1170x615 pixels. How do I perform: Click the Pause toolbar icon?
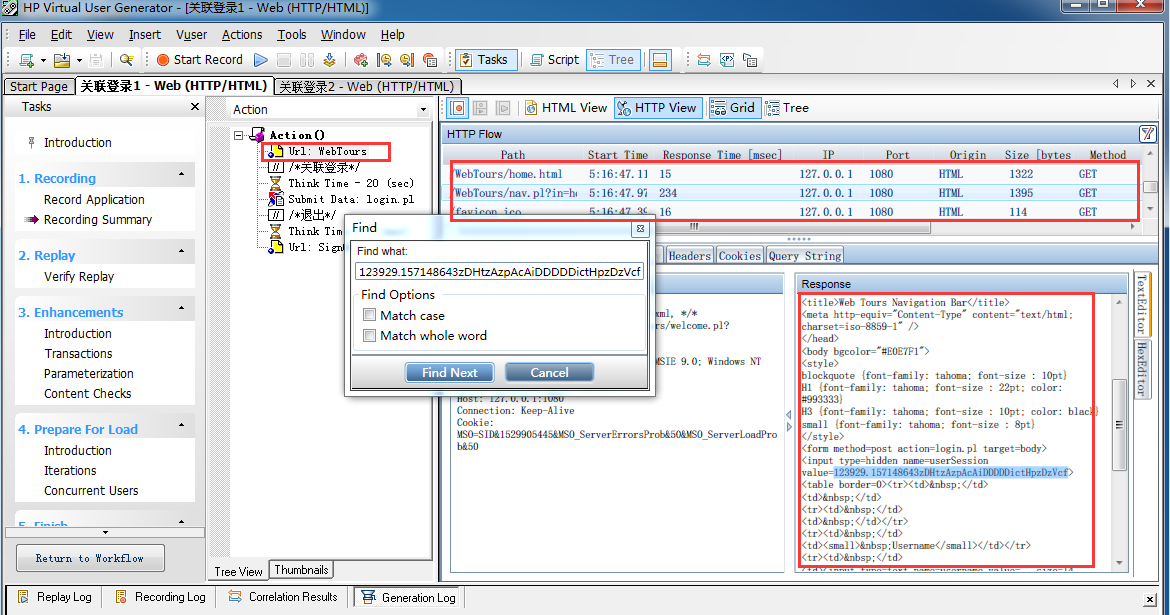[x=307, y=60]
